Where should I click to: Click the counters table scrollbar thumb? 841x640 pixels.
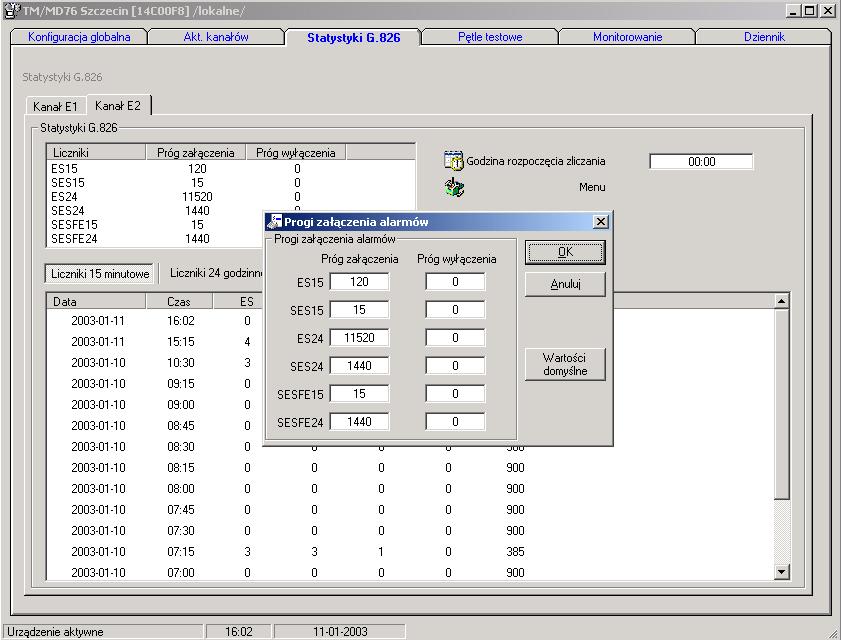781,403
